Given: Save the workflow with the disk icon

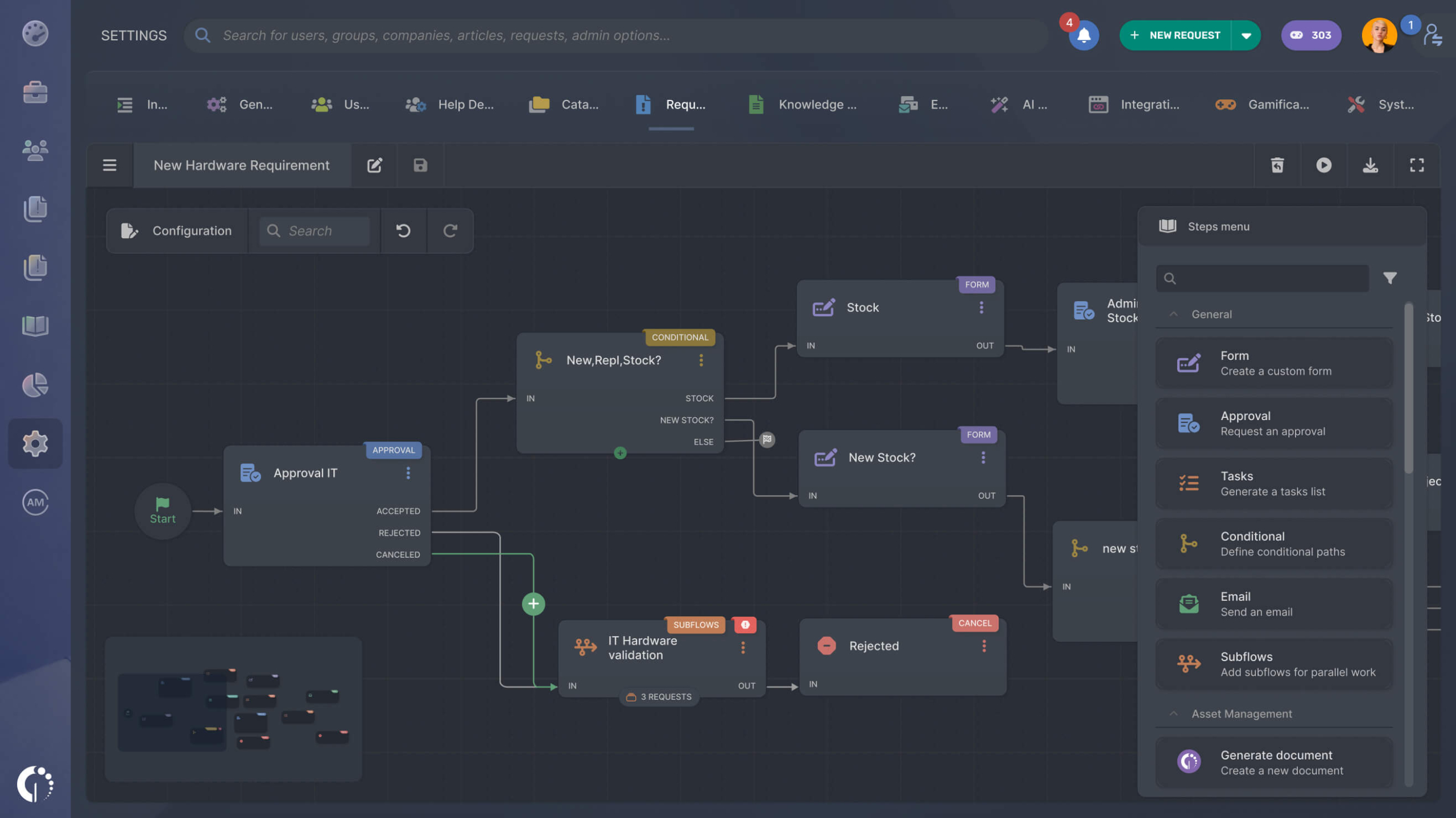Looking at the screenshot, I should click(419, 165).
